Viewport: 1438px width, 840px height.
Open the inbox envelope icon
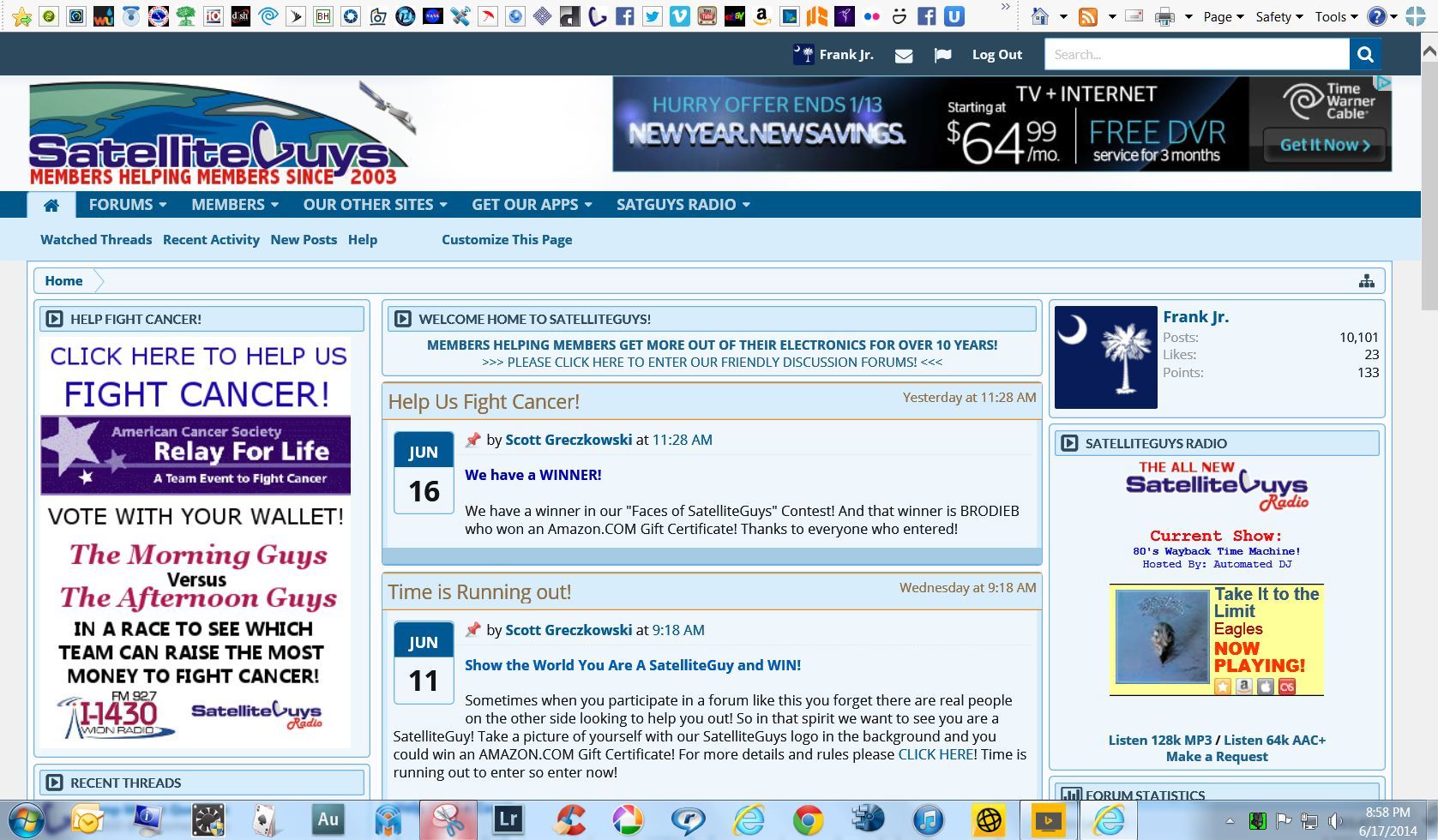904,55
